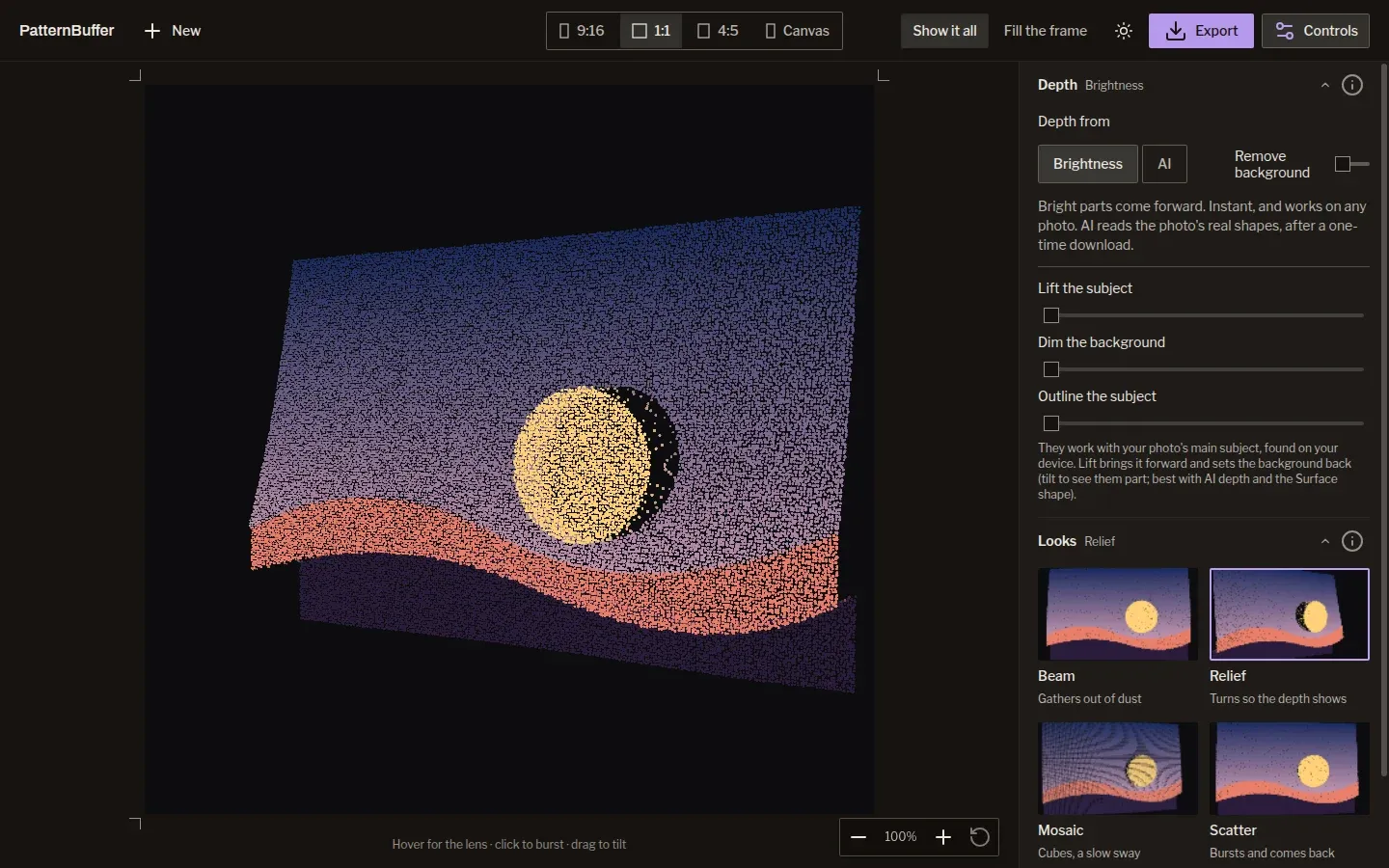This screenshot has width=1389, height=868.
Task: Set depth source to Brightness
Action: click(x=1088, y=164)
